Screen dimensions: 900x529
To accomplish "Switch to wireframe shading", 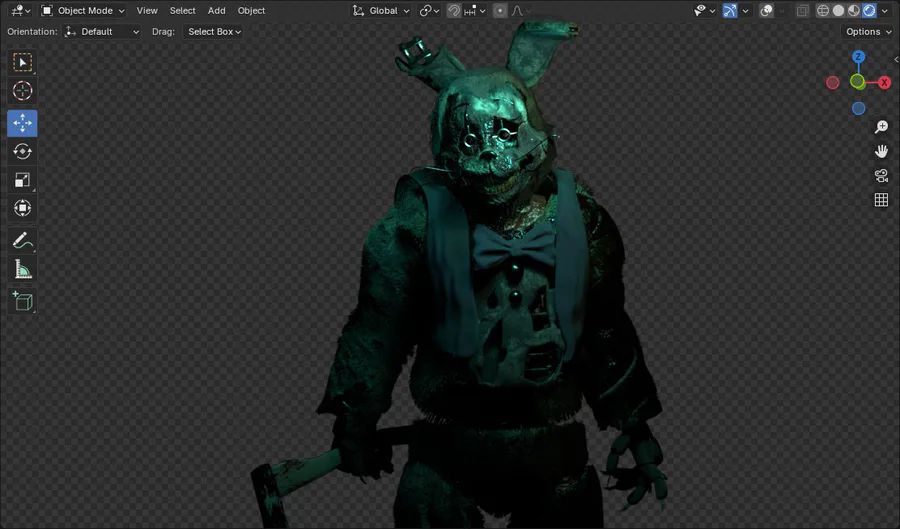I will (823, 10).
